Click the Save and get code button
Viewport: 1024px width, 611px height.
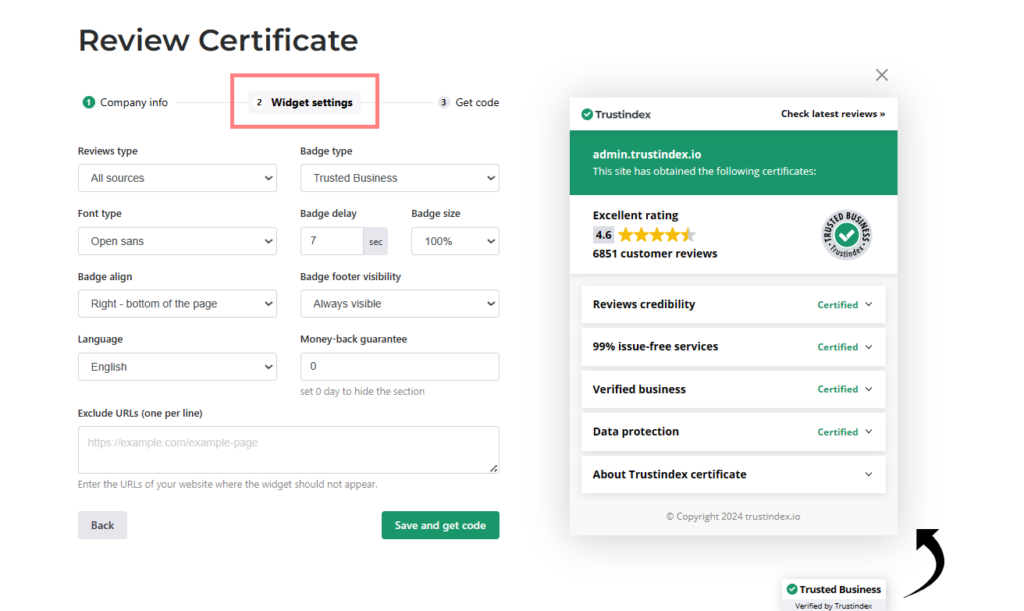point(440,525)
